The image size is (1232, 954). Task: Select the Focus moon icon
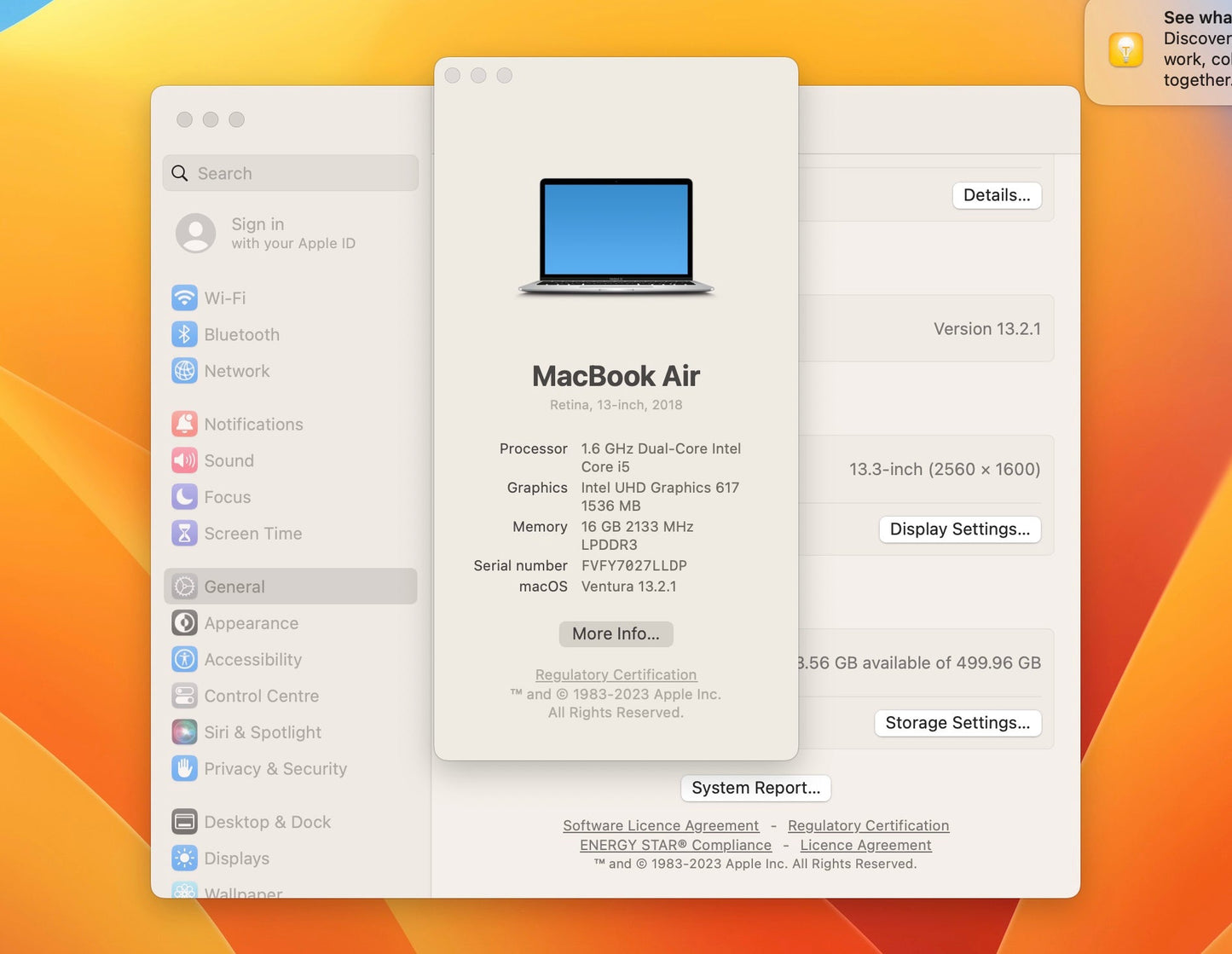point(184,497)
